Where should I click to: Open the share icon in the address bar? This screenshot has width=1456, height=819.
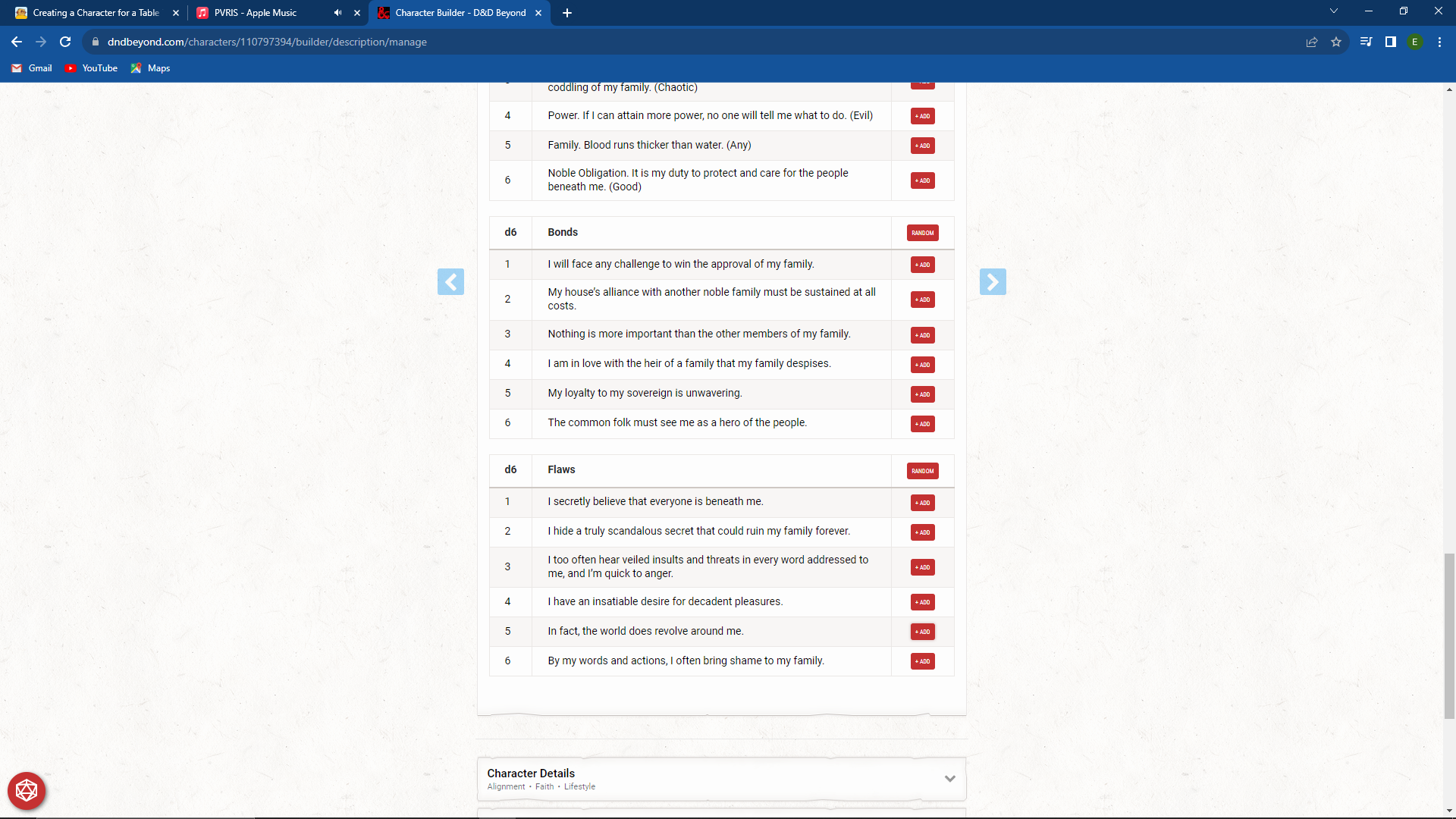coord(1312,42)
